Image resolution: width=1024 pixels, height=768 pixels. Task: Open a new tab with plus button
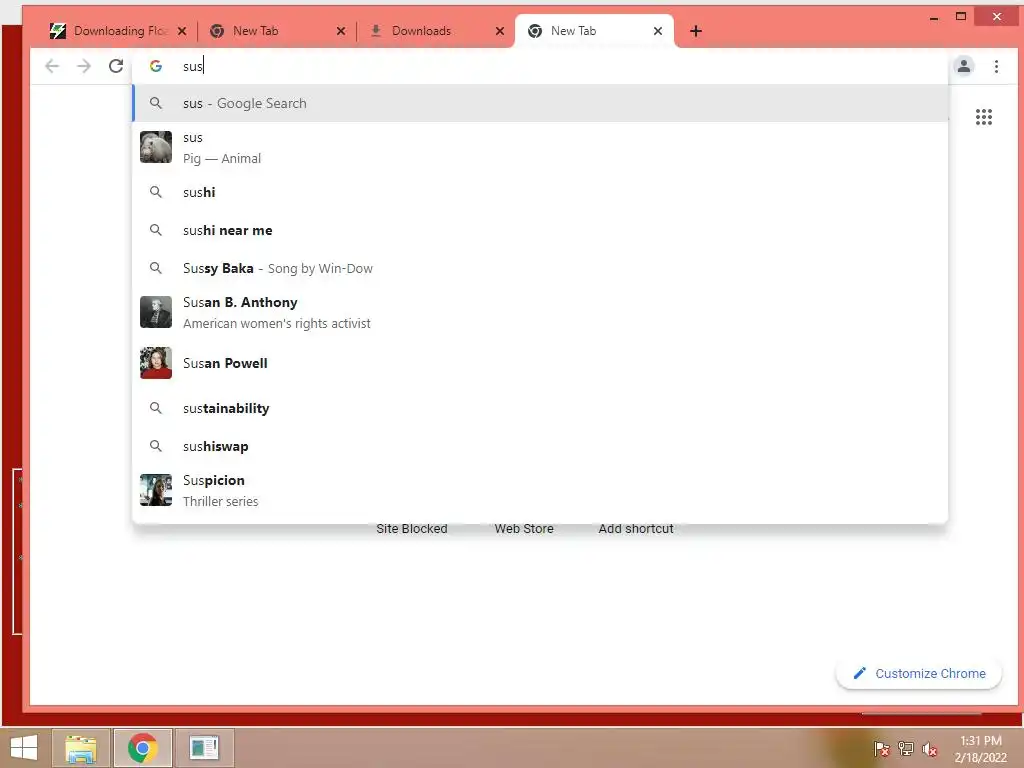point(696,31)
